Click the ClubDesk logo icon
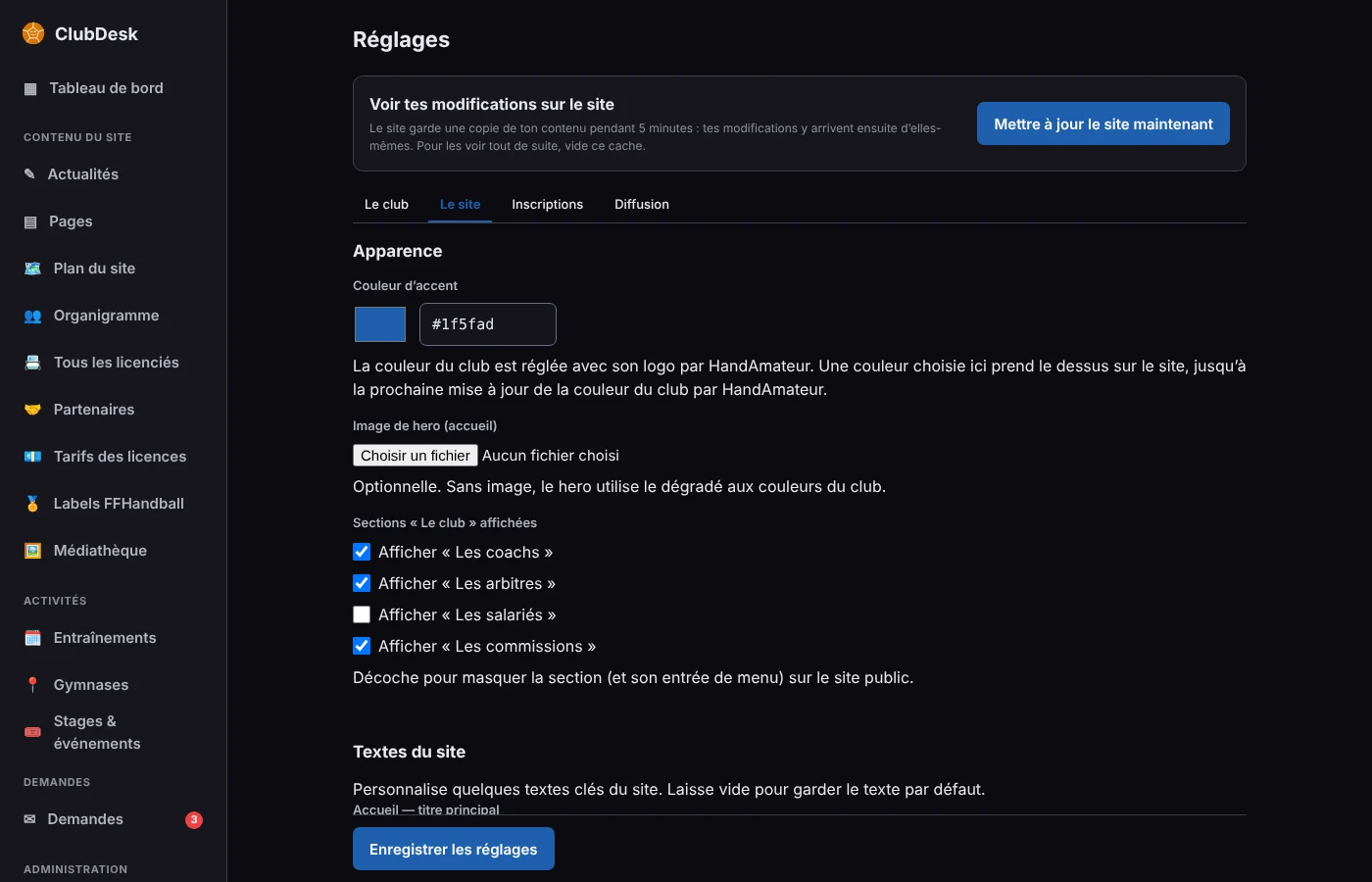 click(33, 33)
